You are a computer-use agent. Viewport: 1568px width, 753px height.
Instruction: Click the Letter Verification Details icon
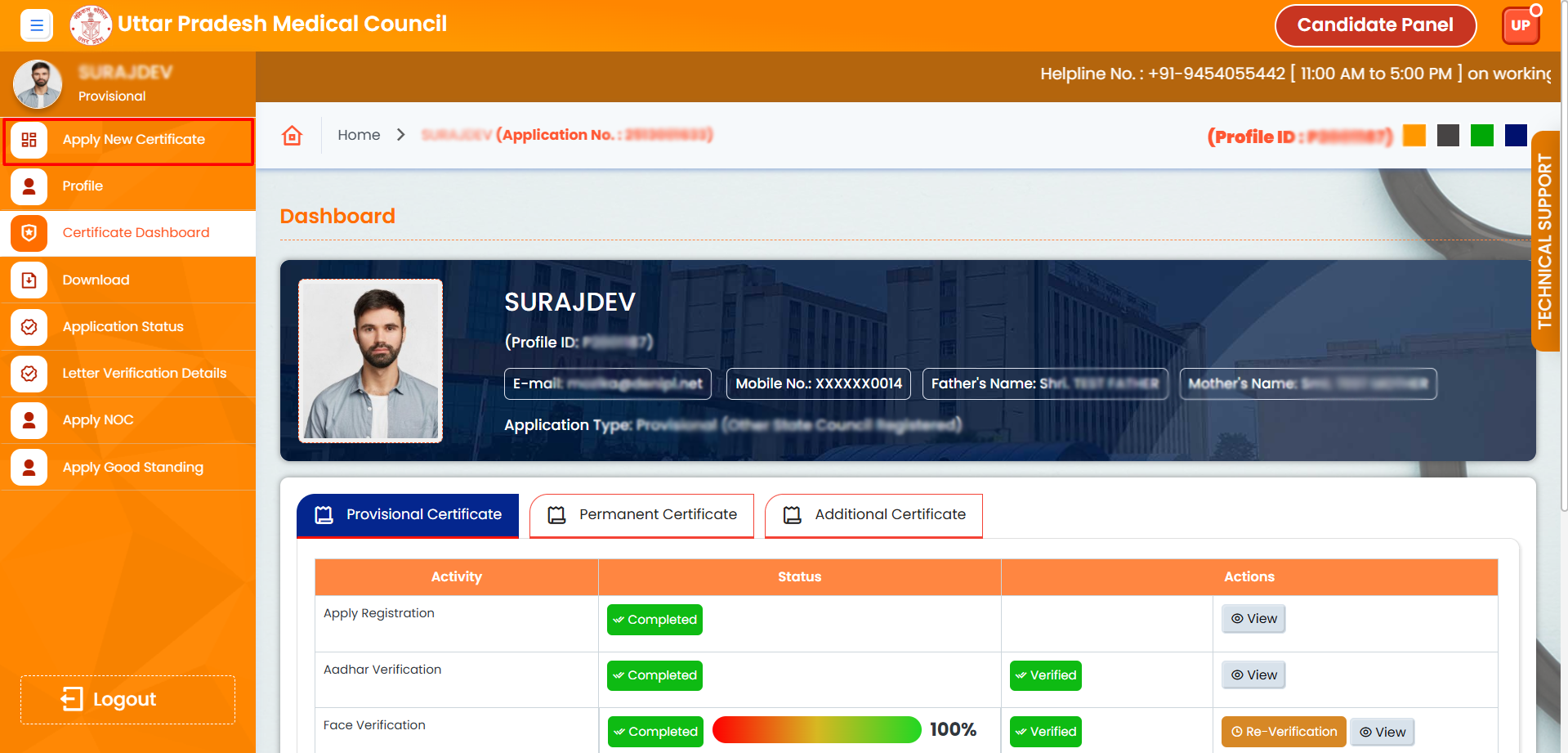click(29, 374)
